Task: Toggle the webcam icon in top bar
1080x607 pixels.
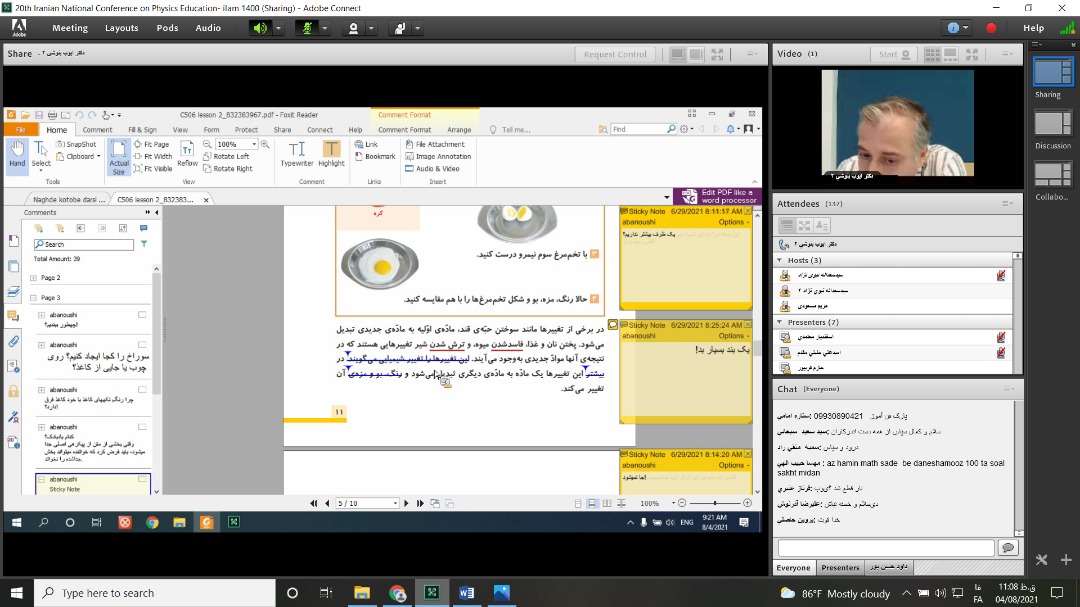Action: [353, 28]
